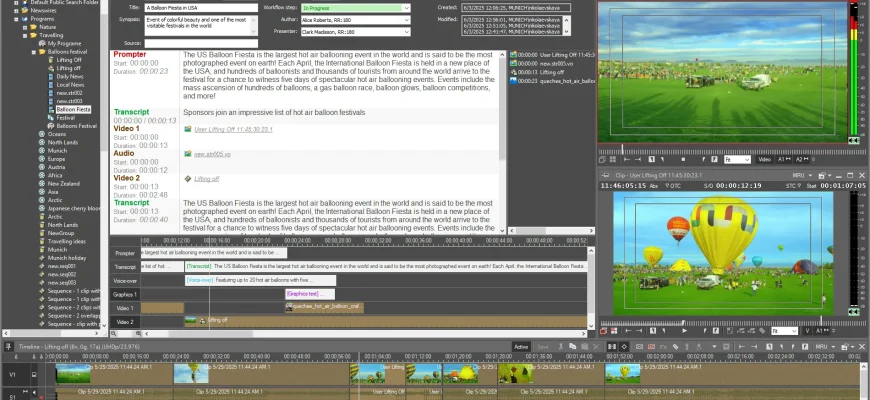The width and height of the screenshot is (870, 400).
Task: Set mark-out in the upper viewer
Action: 714,159
